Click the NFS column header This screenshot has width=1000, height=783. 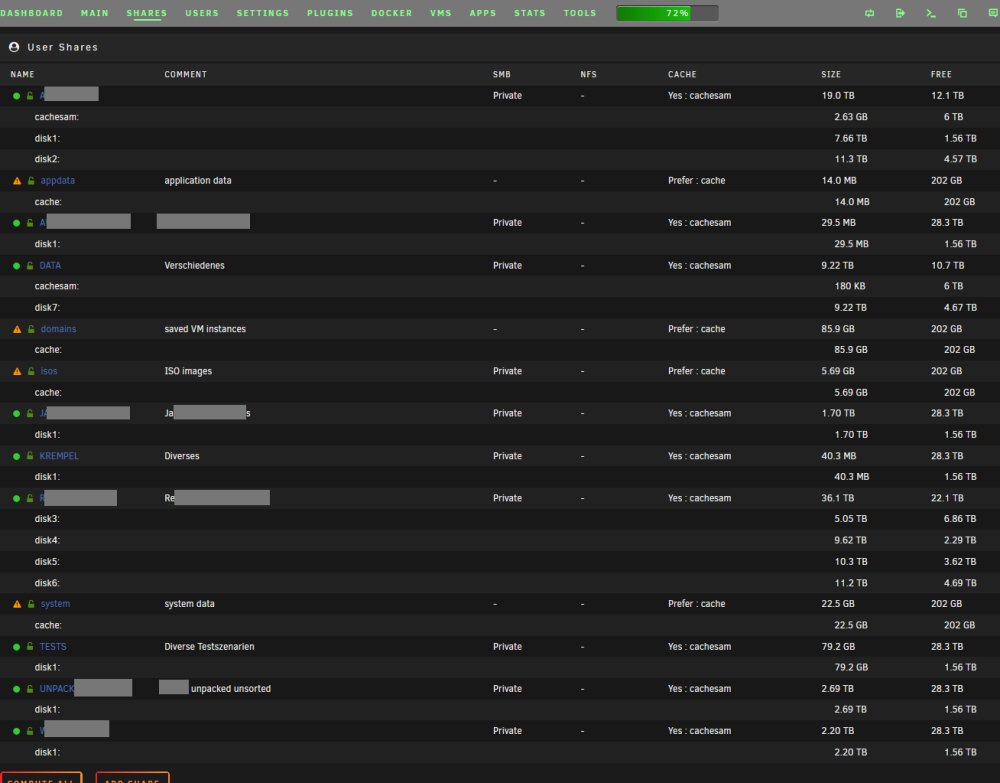(589, 75)
